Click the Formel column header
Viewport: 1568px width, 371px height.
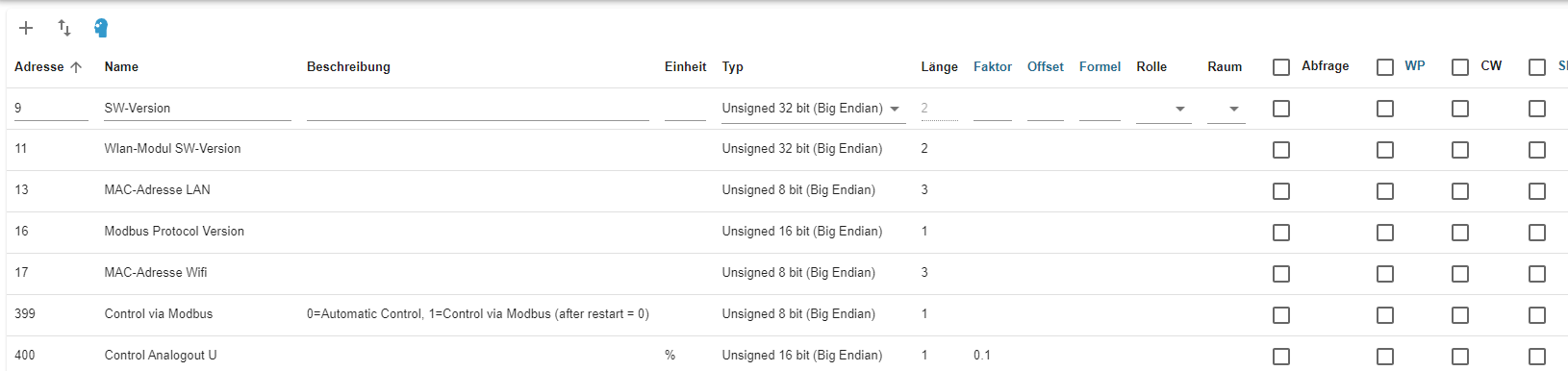coord(1100,66)
